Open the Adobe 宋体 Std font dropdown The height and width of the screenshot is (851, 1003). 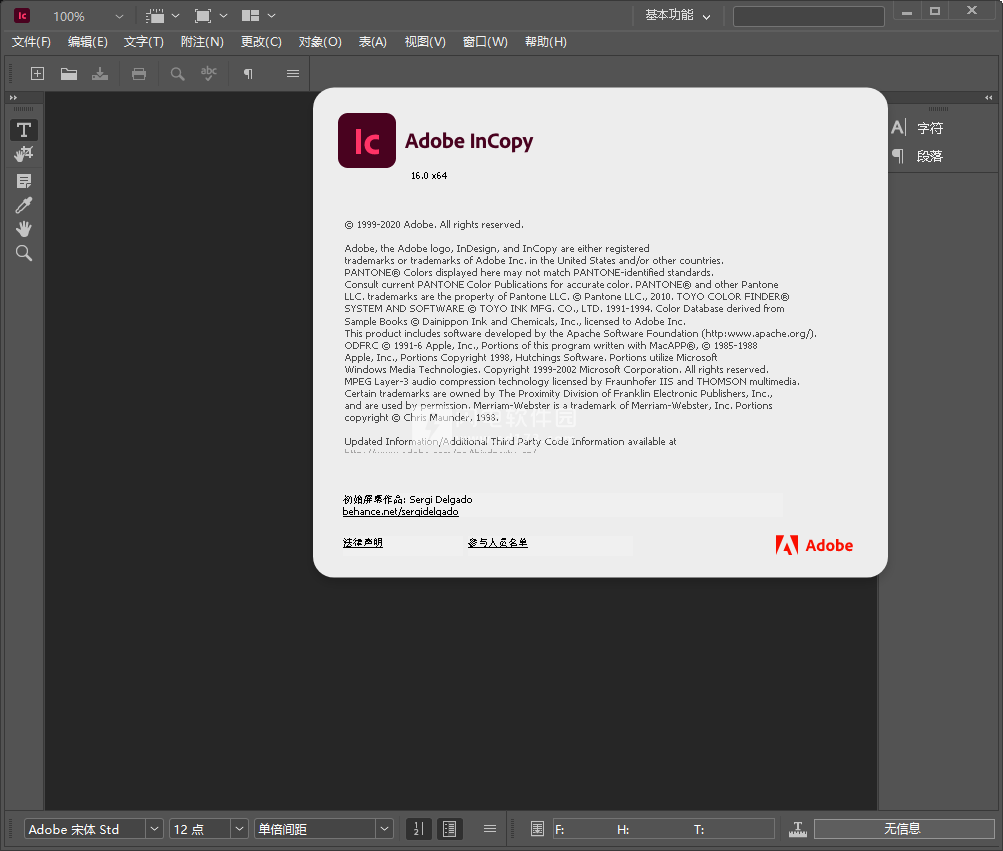coord(154,829)
